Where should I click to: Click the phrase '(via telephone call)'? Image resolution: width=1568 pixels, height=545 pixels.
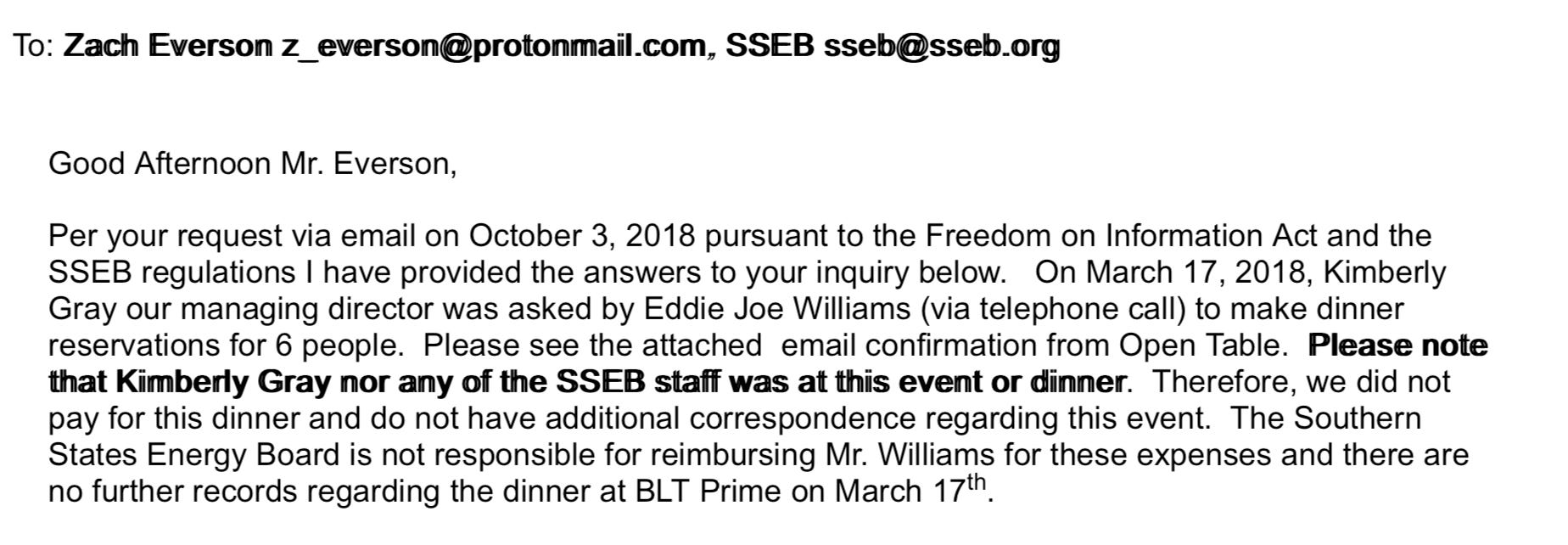(1052, 309)
